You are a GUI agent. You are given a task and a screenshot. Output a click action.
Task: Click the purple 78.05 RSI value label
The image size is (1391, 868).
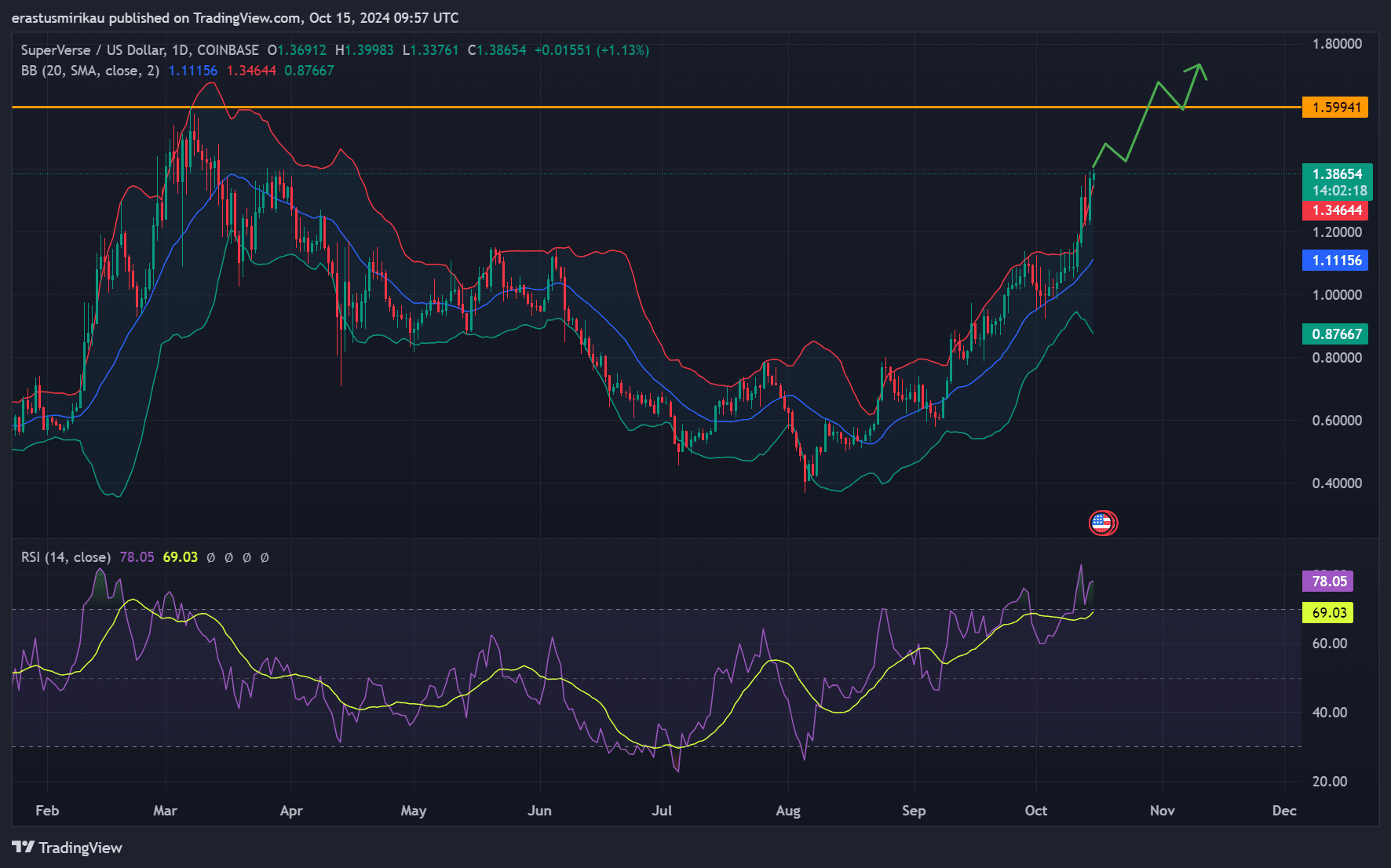point(1328,582)
